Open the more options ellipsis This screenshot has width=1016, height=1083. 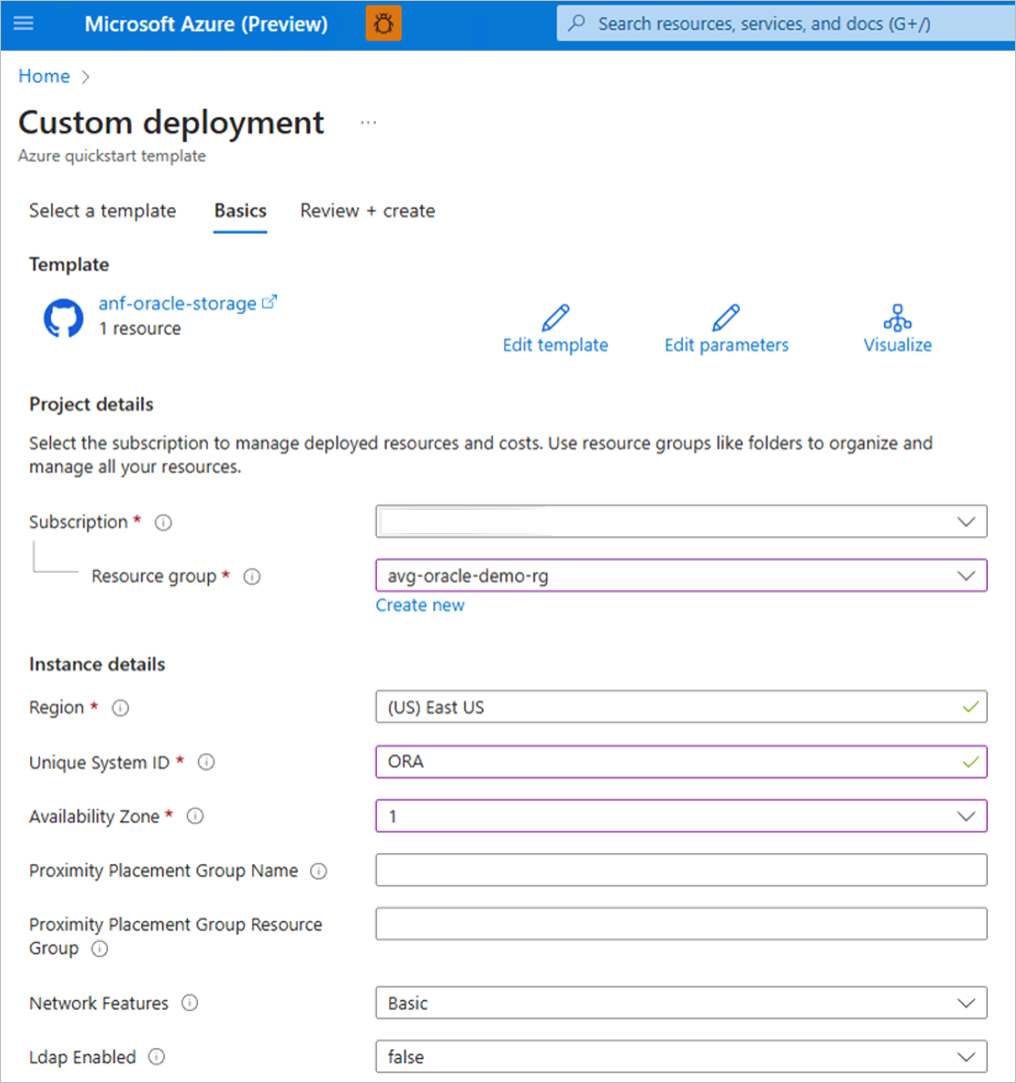(x=369, y=123)
